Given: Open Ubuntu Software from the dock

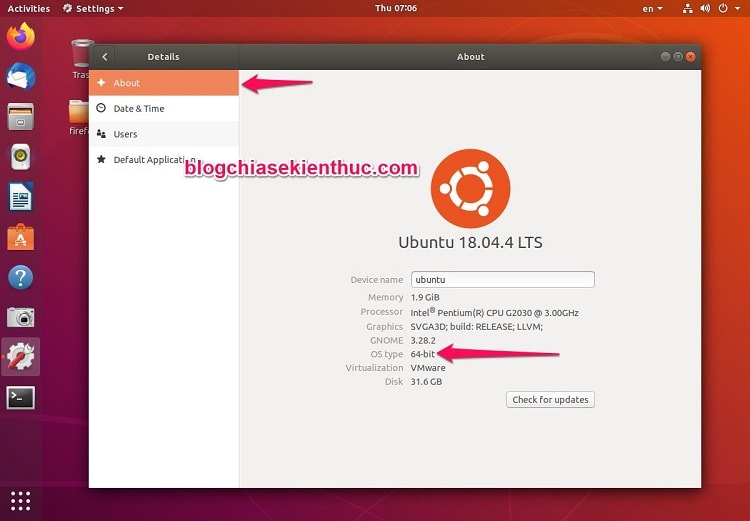Looking at the screenshot, I should tap(21, 237).
